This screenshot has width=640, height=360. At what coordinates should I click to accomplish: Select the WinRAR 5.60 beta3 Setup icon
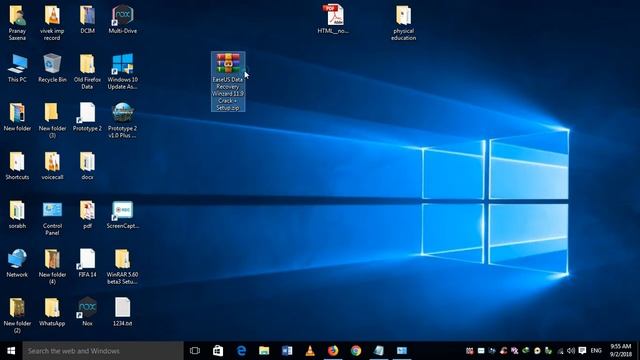[x=122, y=267]
